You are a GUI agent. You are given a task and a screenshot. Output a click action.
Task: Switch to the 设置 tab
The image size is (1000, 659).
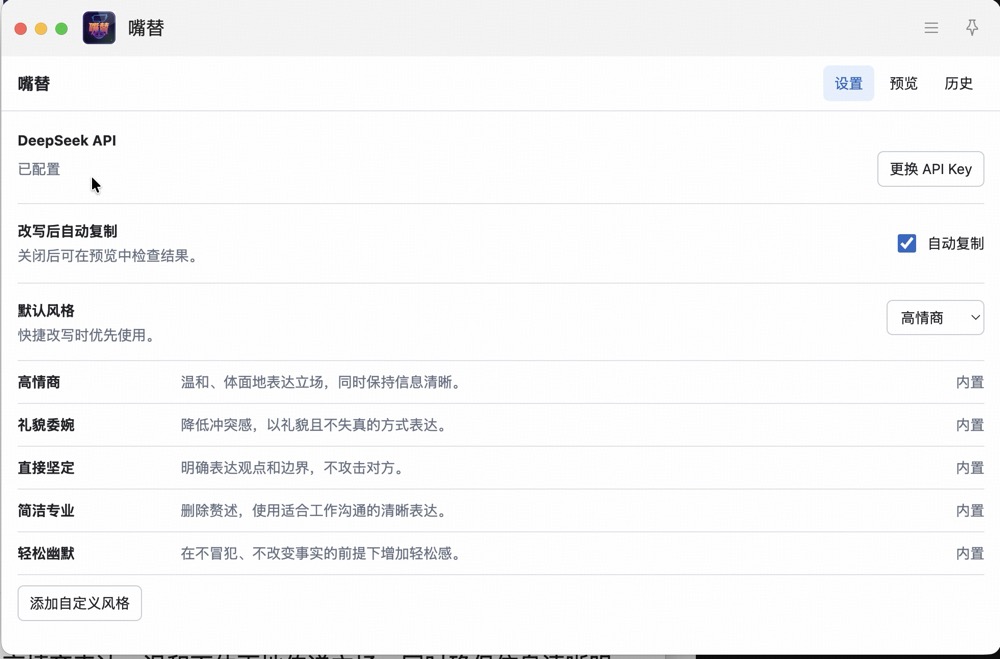tap(848, 83)
